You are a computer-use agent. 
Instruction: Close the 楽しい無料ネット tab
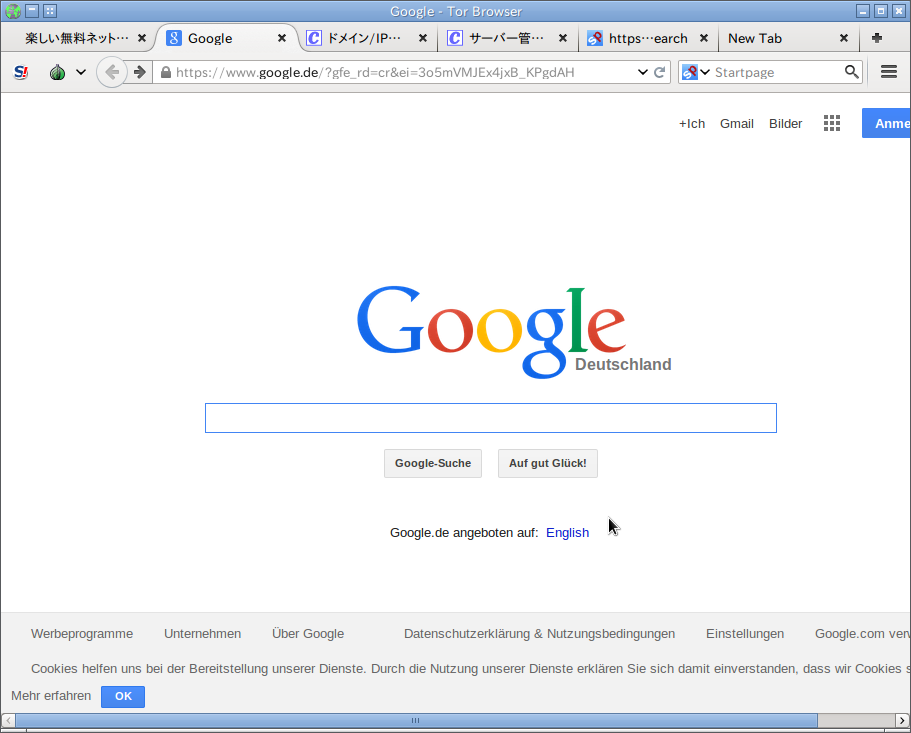point(142,38)
